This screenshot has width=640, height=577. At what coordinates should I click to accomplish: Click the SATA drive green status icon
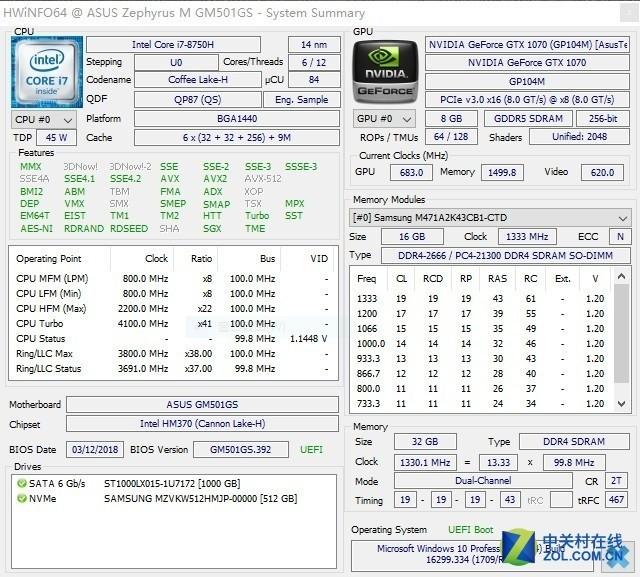21,484
